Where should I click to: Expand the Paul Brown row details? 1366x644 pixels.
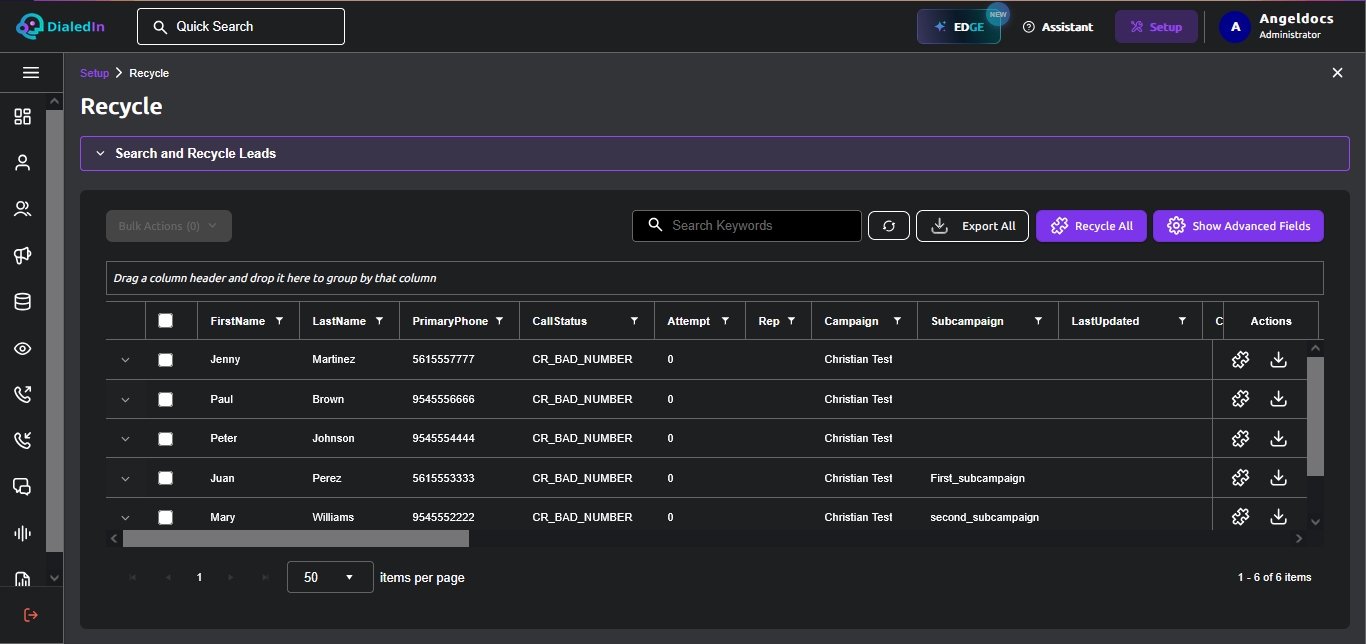tap(126, 399)
